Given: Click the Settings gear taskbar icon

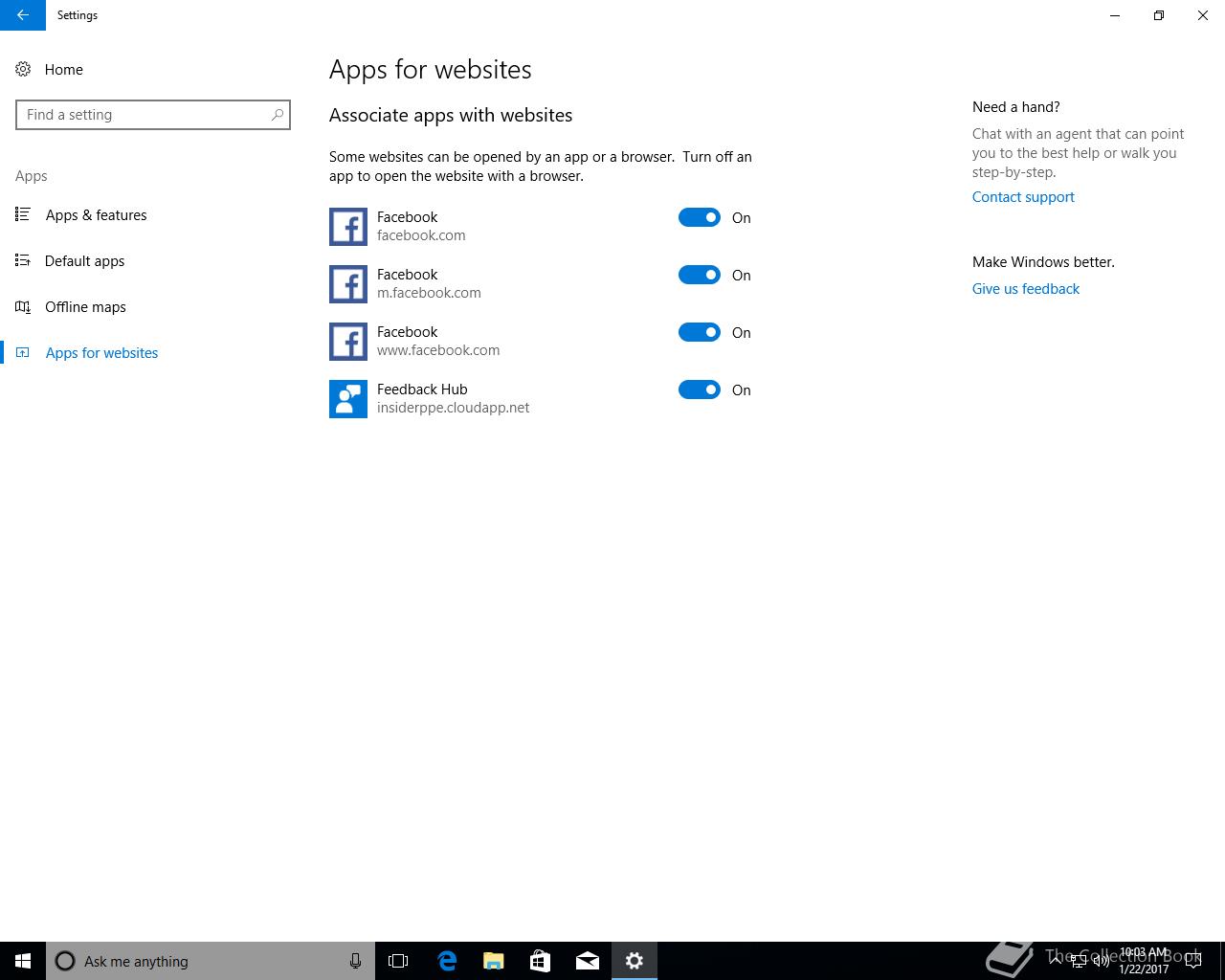Looking at the screenshot, I should click(x=635, y=961).
